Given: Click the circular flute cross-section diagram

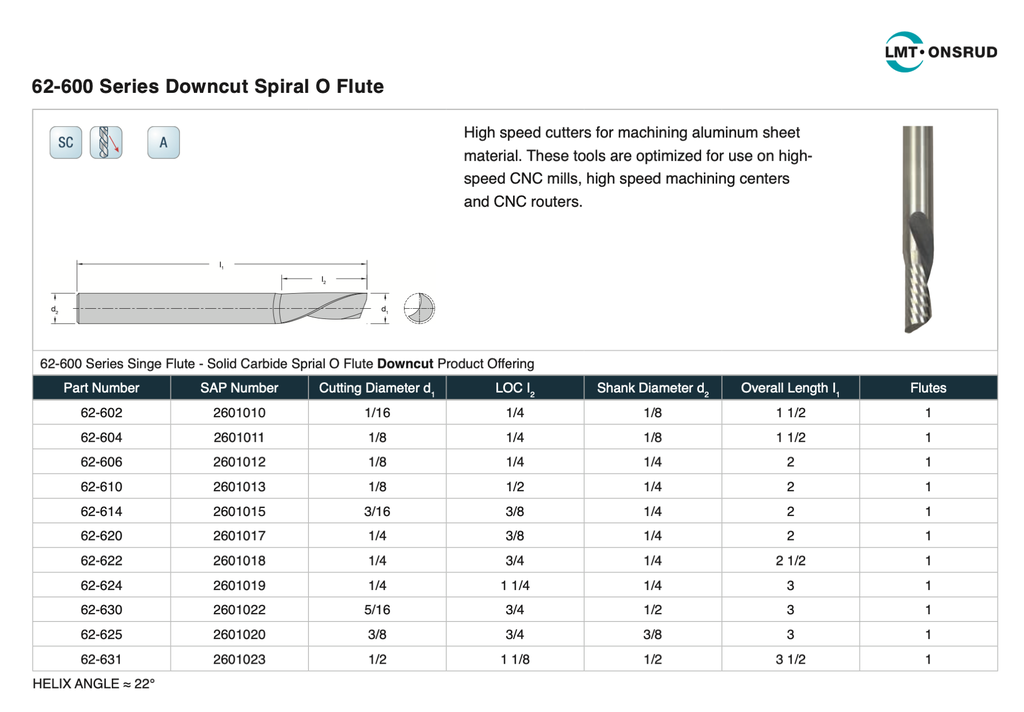Looking at the screenshot, I should pyautogui.click(x=420, y=309).
